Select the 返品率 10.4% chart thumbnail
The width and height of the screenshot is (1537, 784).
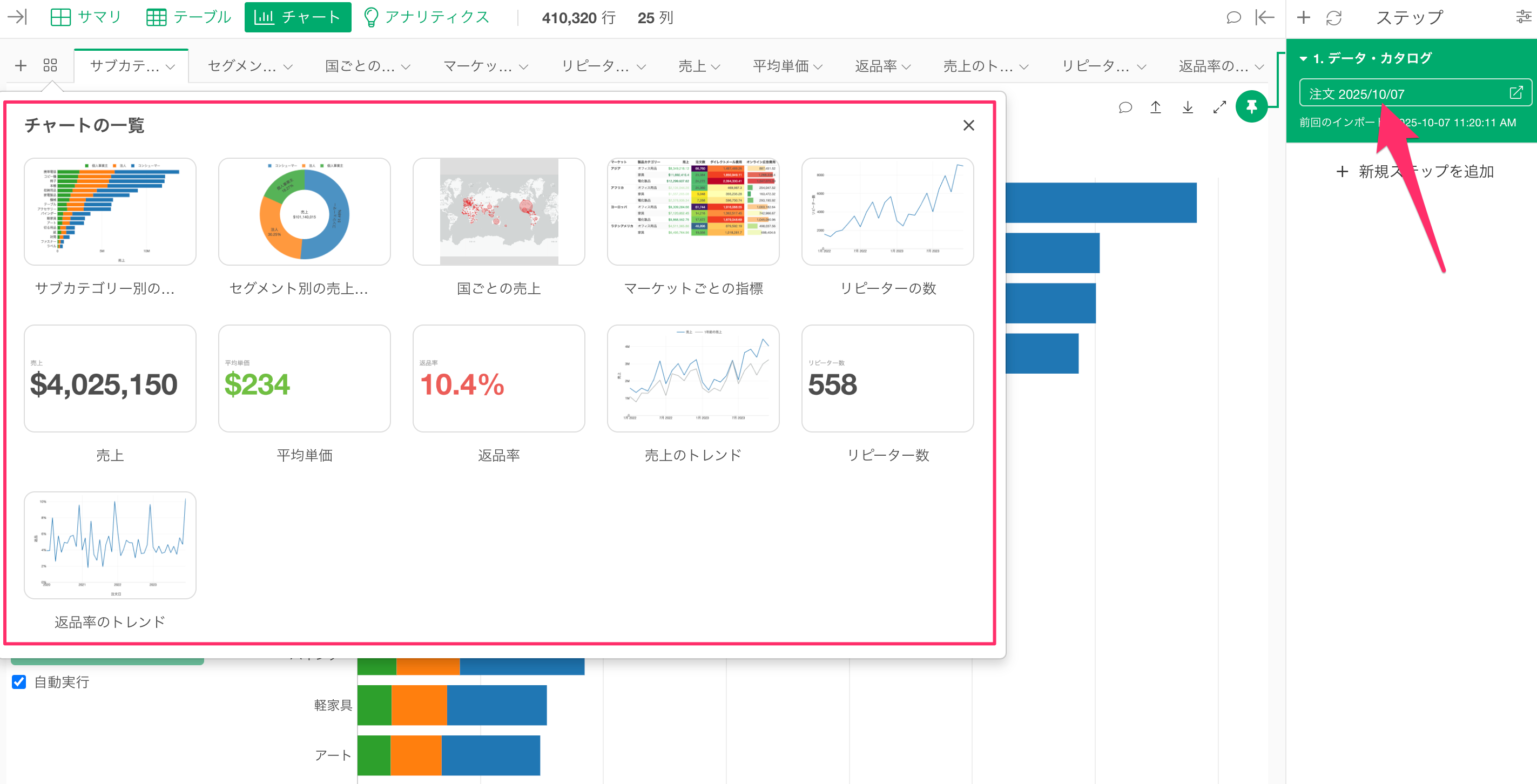(x=499, y=379)
